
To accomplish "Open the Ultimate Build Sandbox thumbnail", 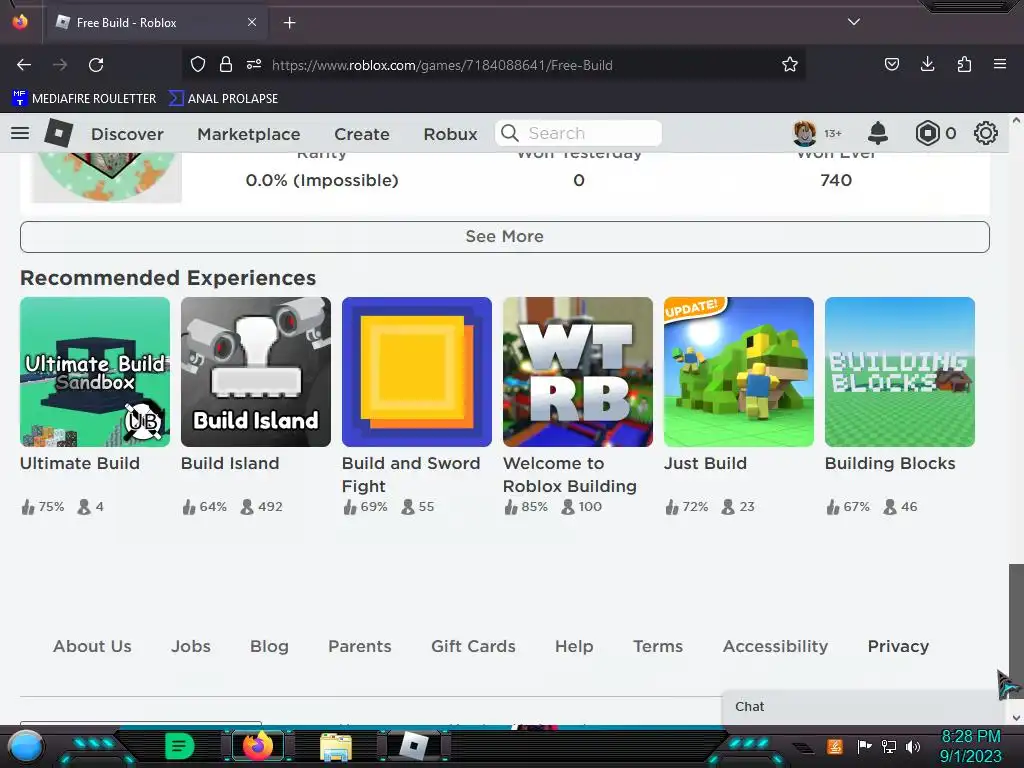I will coord(95,372).
